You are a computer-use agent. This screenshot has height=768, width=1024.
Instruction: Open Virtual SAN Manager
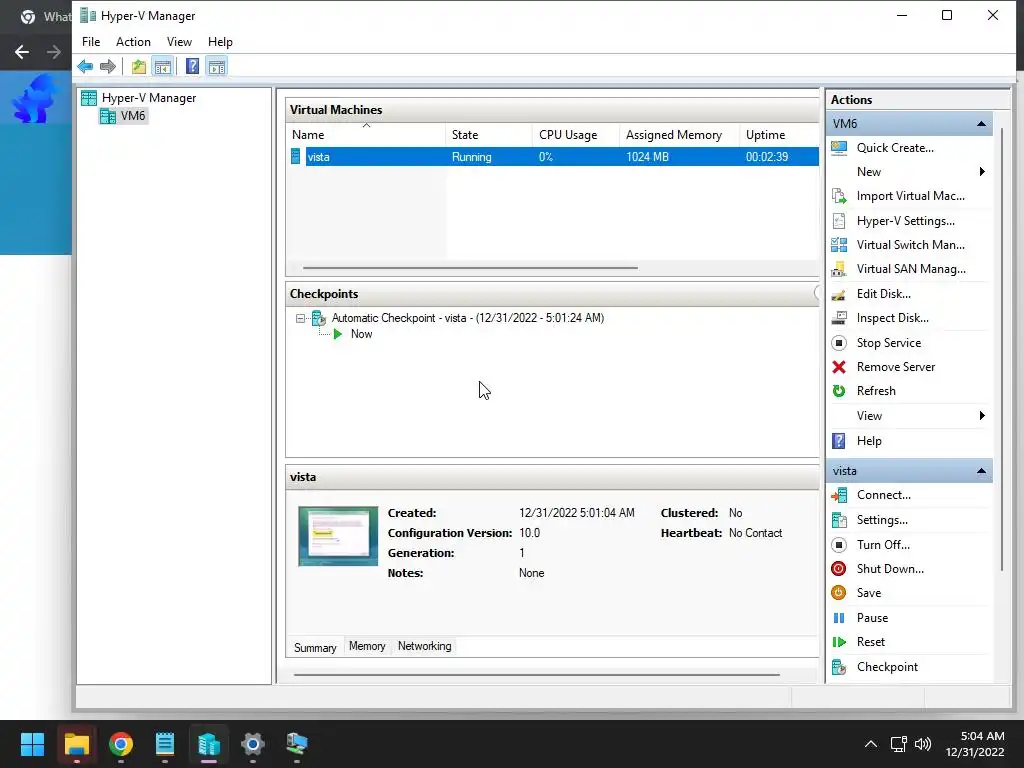click(x=911, y=269)
